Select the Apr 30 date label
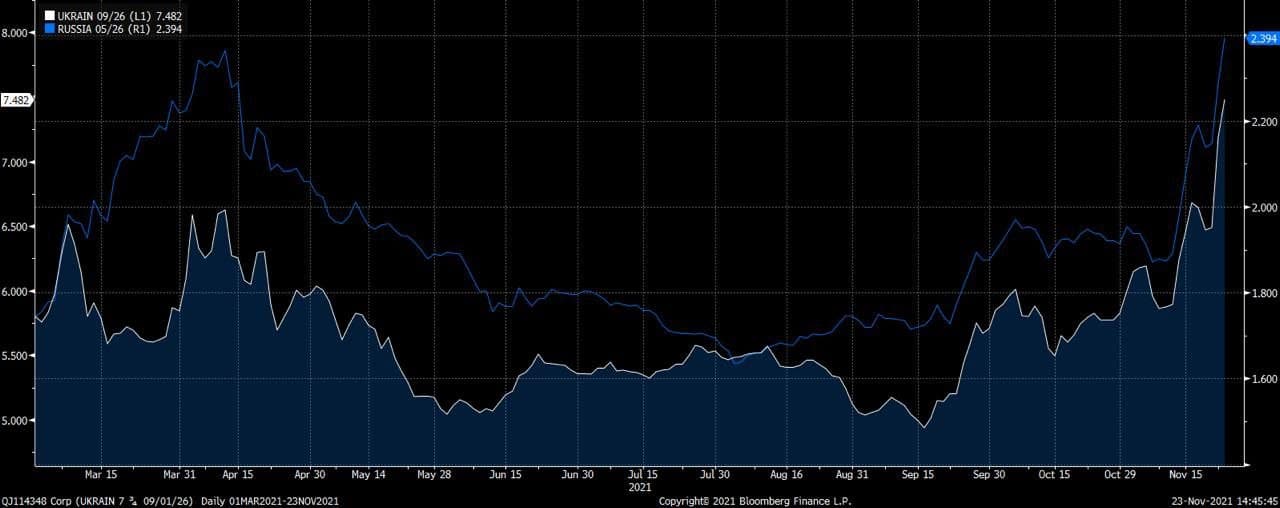The width and height of the screenshot is (1280, 508). [308, 475]
